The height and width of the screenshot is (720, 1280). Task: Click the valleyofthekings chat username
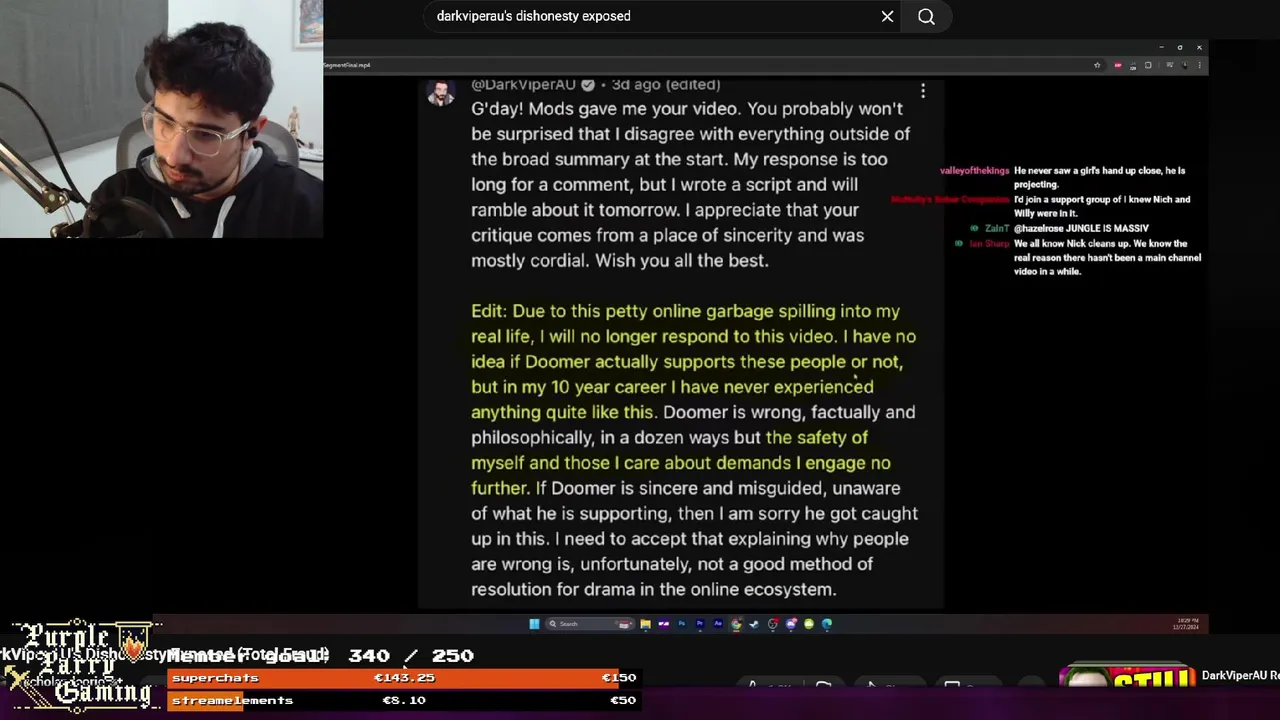974,171
